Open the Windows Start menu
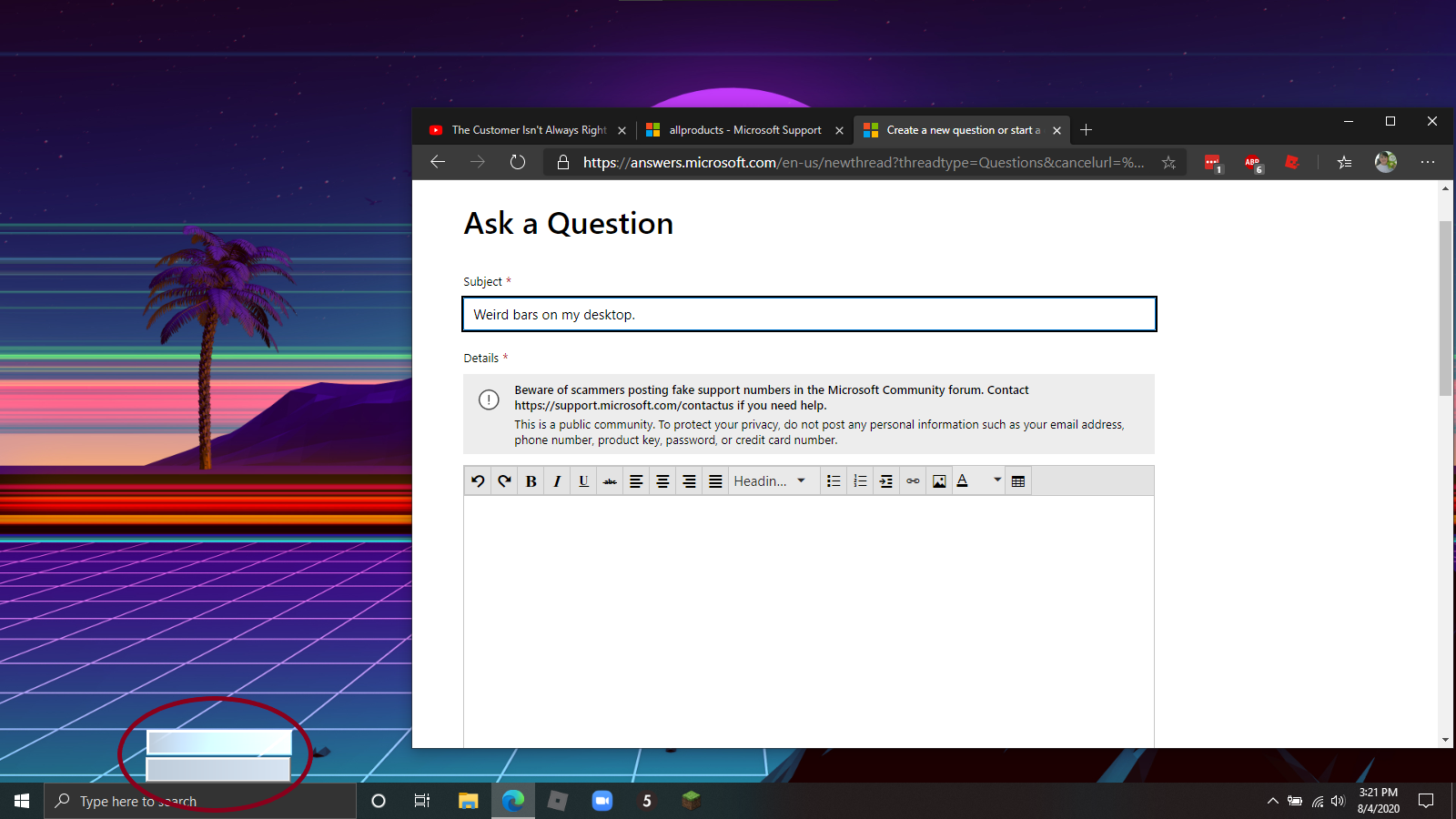Viewport: 1456px width, 819px height. [22, 801]
